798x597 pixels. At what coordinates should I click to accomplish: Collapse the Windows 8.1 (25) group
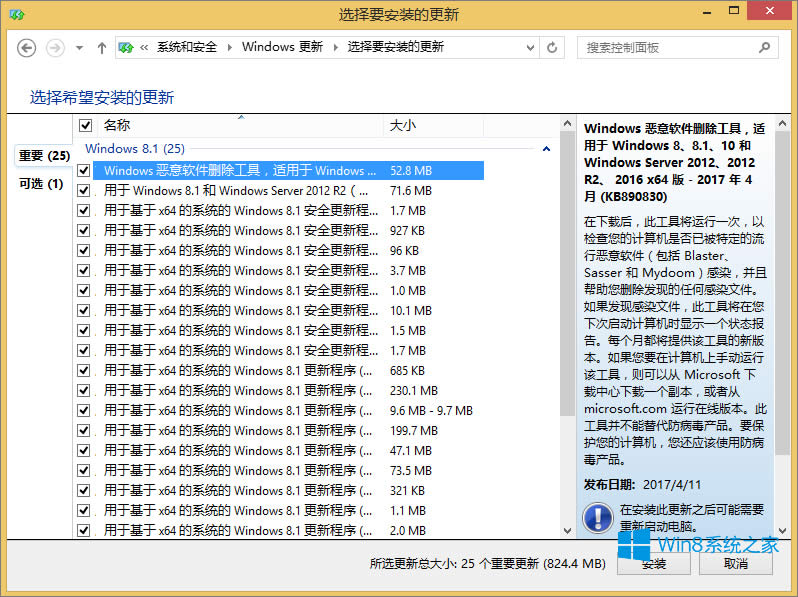[x=546, y=149]
